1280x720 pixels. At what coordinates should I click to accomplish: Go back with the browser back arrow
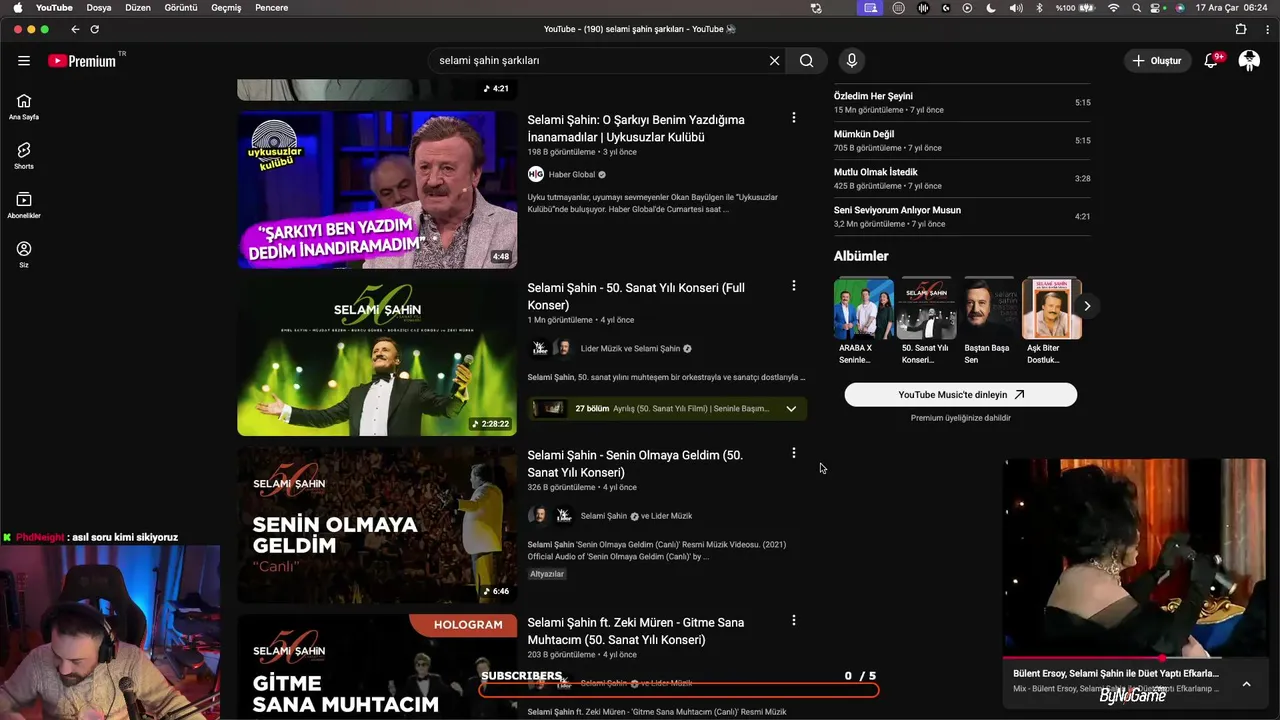[x=75, y=29]
